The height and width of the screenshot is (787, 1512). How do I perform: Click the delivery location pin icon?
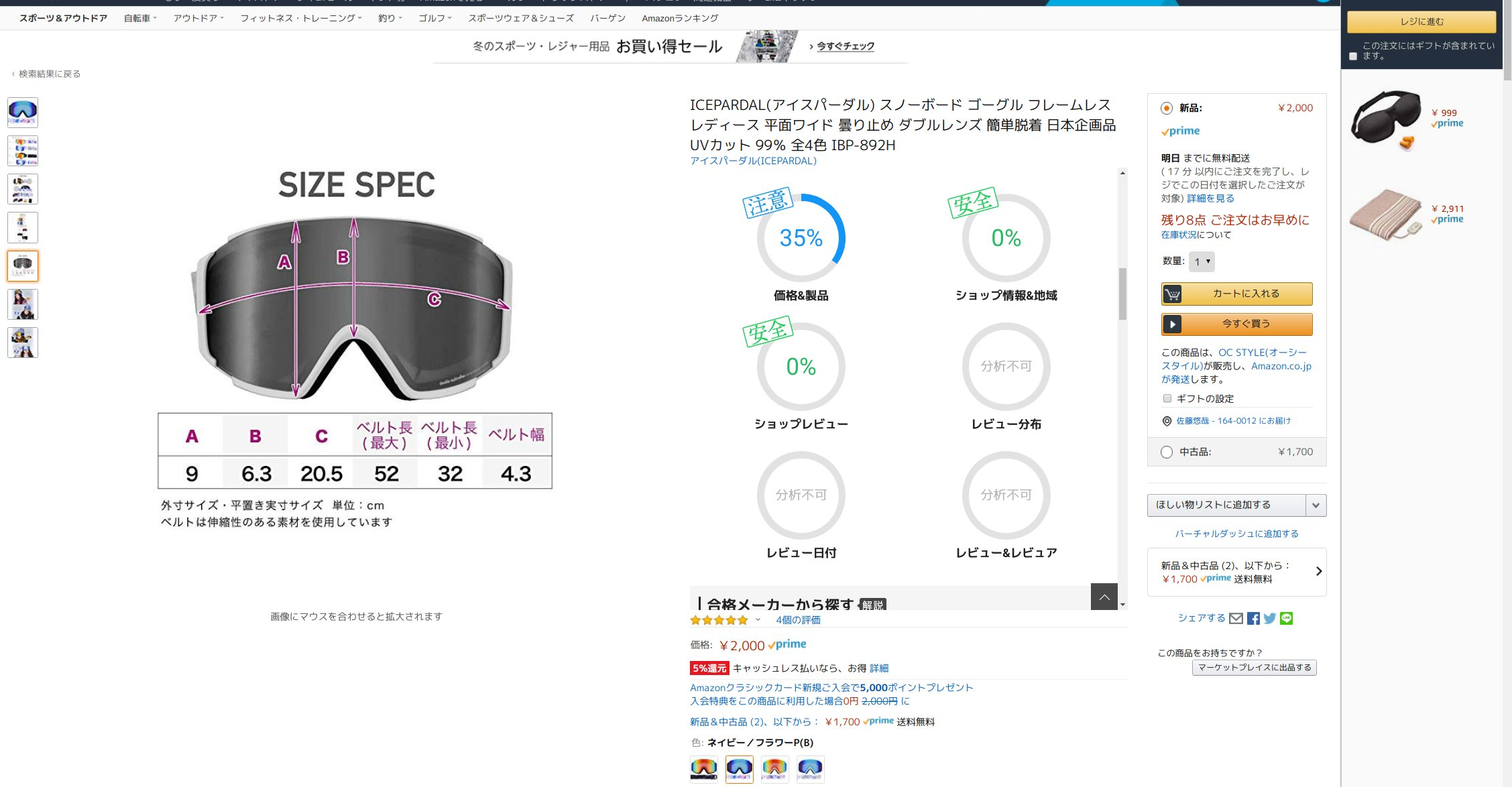(x=1167, y=421)
